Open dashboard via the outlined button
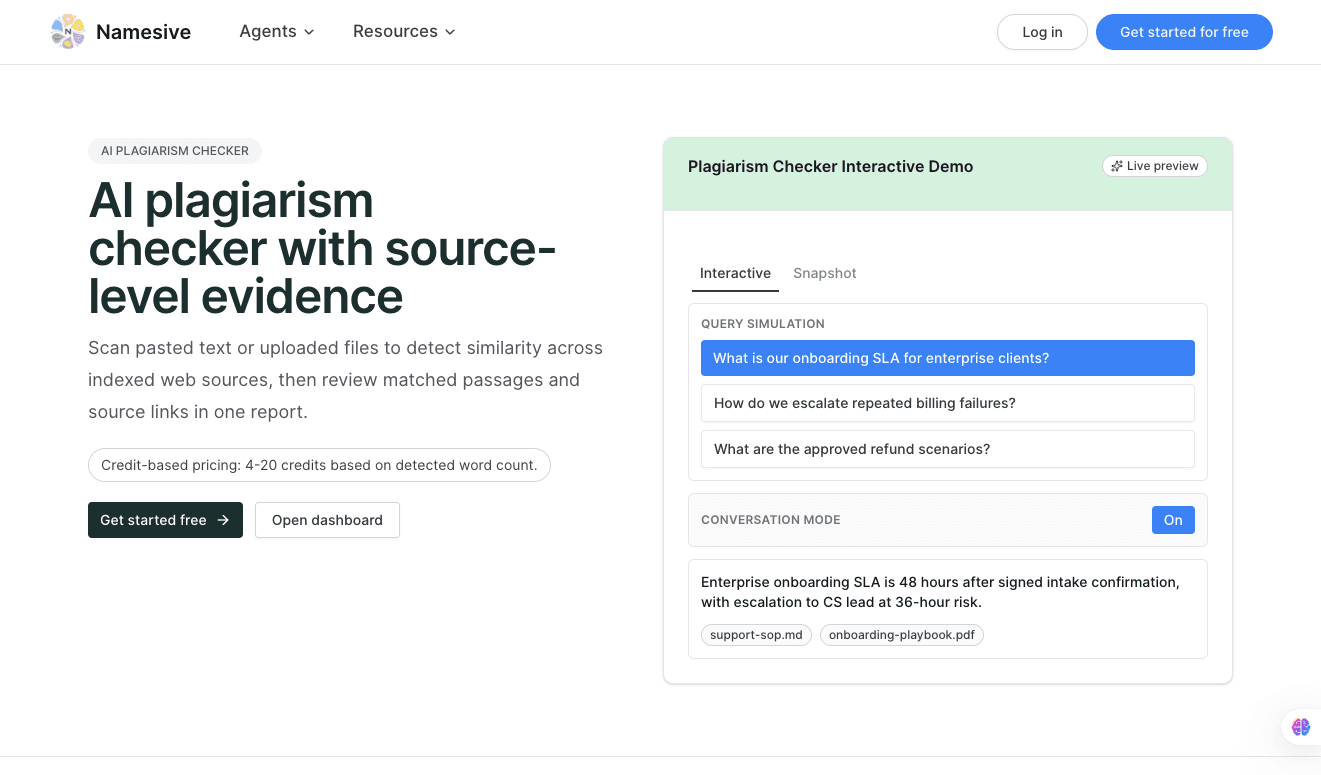1321x775 pixels. [327, 520]
